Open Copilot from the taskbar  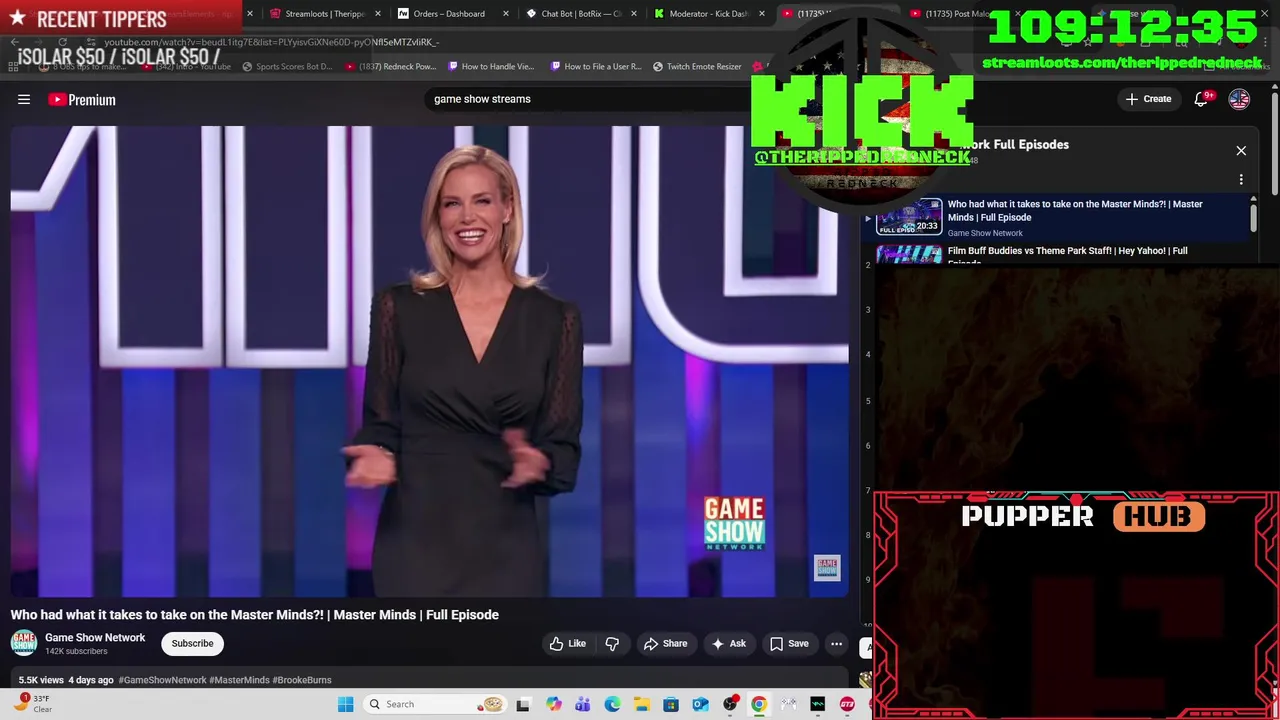coord(553,704)
